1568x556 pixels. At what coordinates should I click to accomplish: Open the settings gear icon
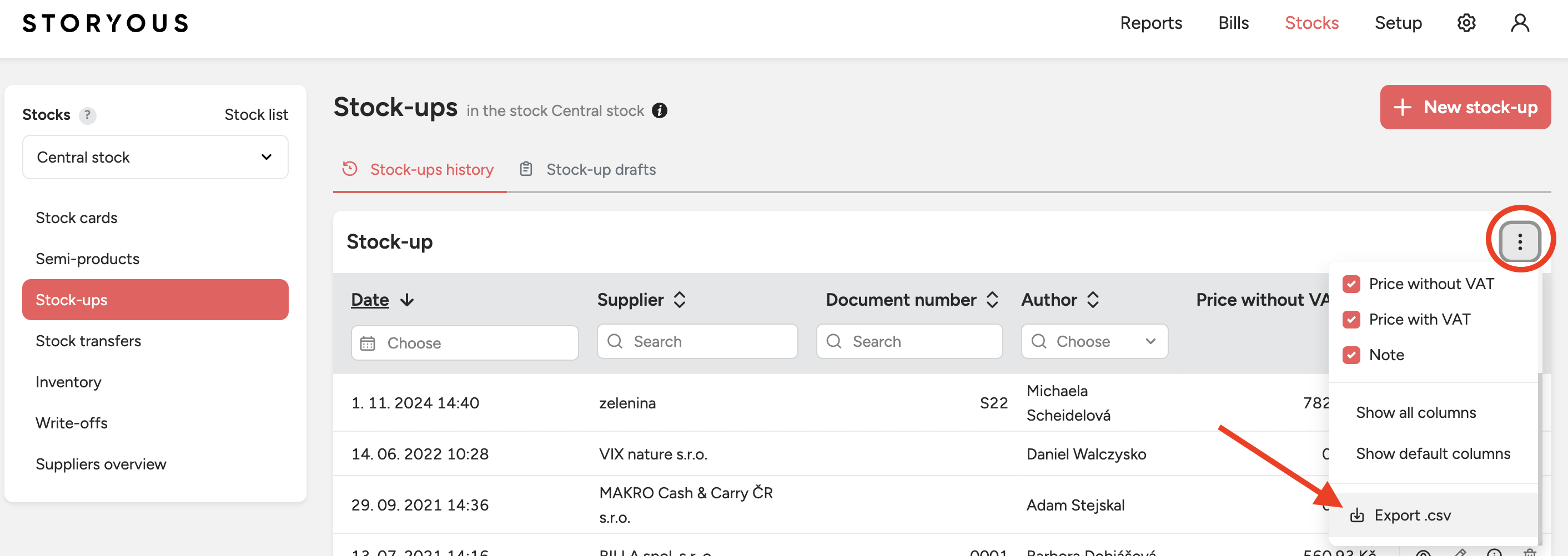tap(1466, 23)
